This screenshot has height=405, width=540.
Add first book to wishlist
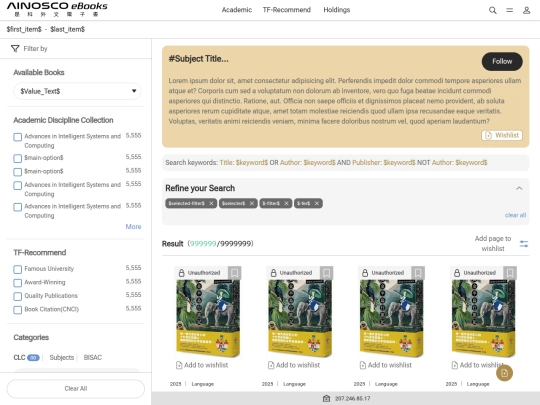click(202, 365)
